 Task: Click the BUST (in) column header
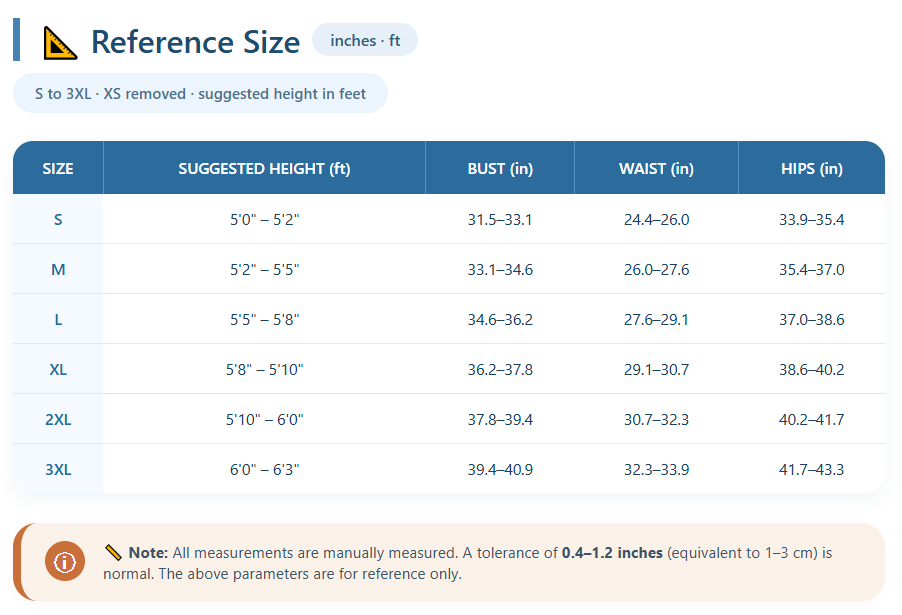[500, 168]
